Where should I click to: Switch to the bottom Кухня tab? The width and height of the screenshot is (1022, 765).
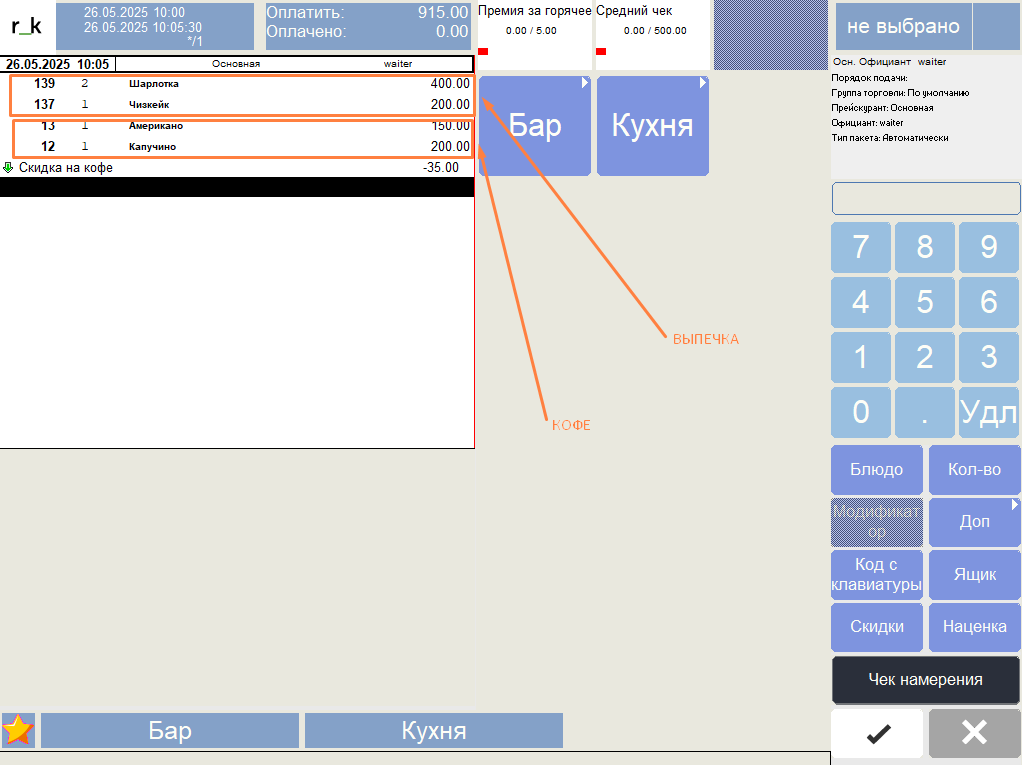[433, 730]
